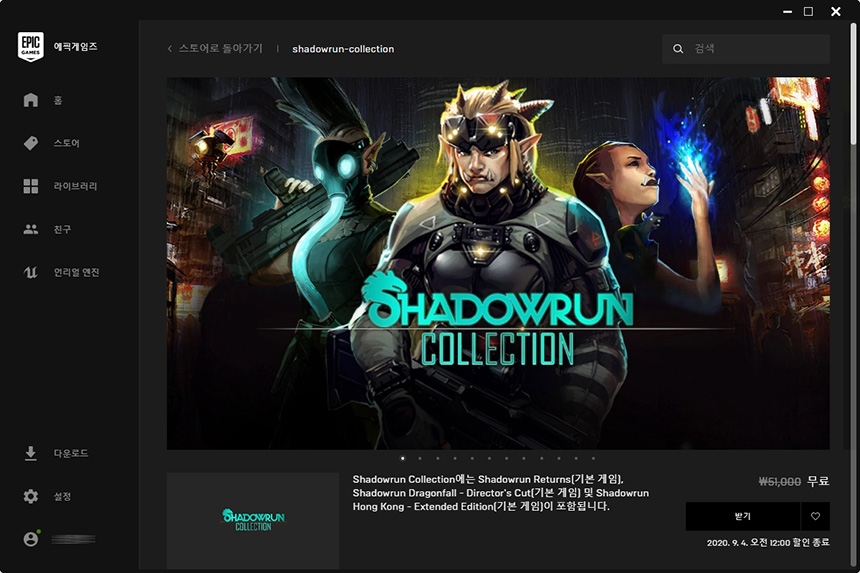Viewport: 860px width, 573px height.
Task: Select the sixth carousel dot
Action: (489, 458)
